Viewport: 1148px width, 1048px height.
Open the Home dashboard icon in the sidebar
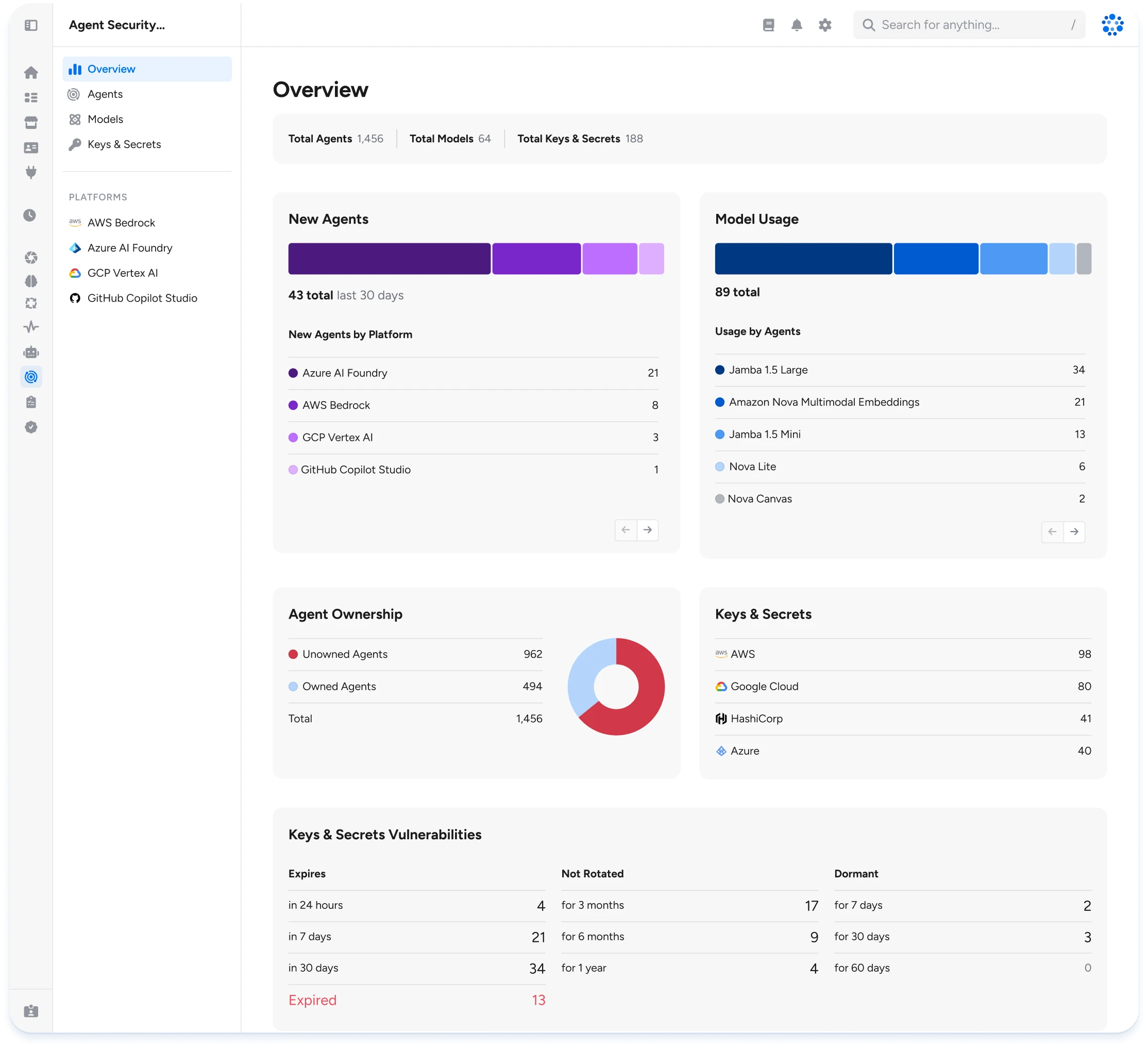coord(31,72)
